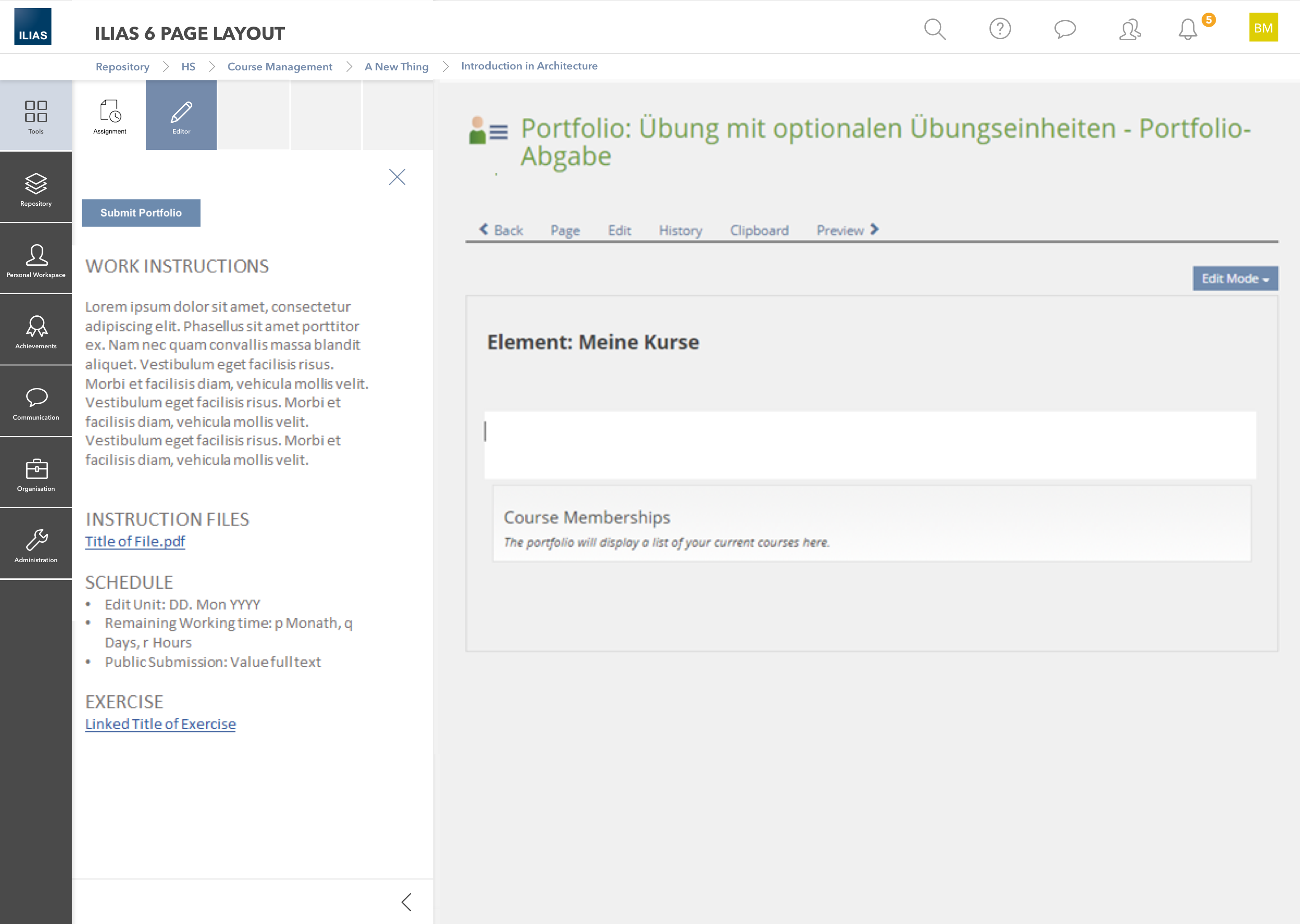Expand the Edit Mode dropdown
The height and width of the screenshot is (924, 1300).
coord(1235,279)
